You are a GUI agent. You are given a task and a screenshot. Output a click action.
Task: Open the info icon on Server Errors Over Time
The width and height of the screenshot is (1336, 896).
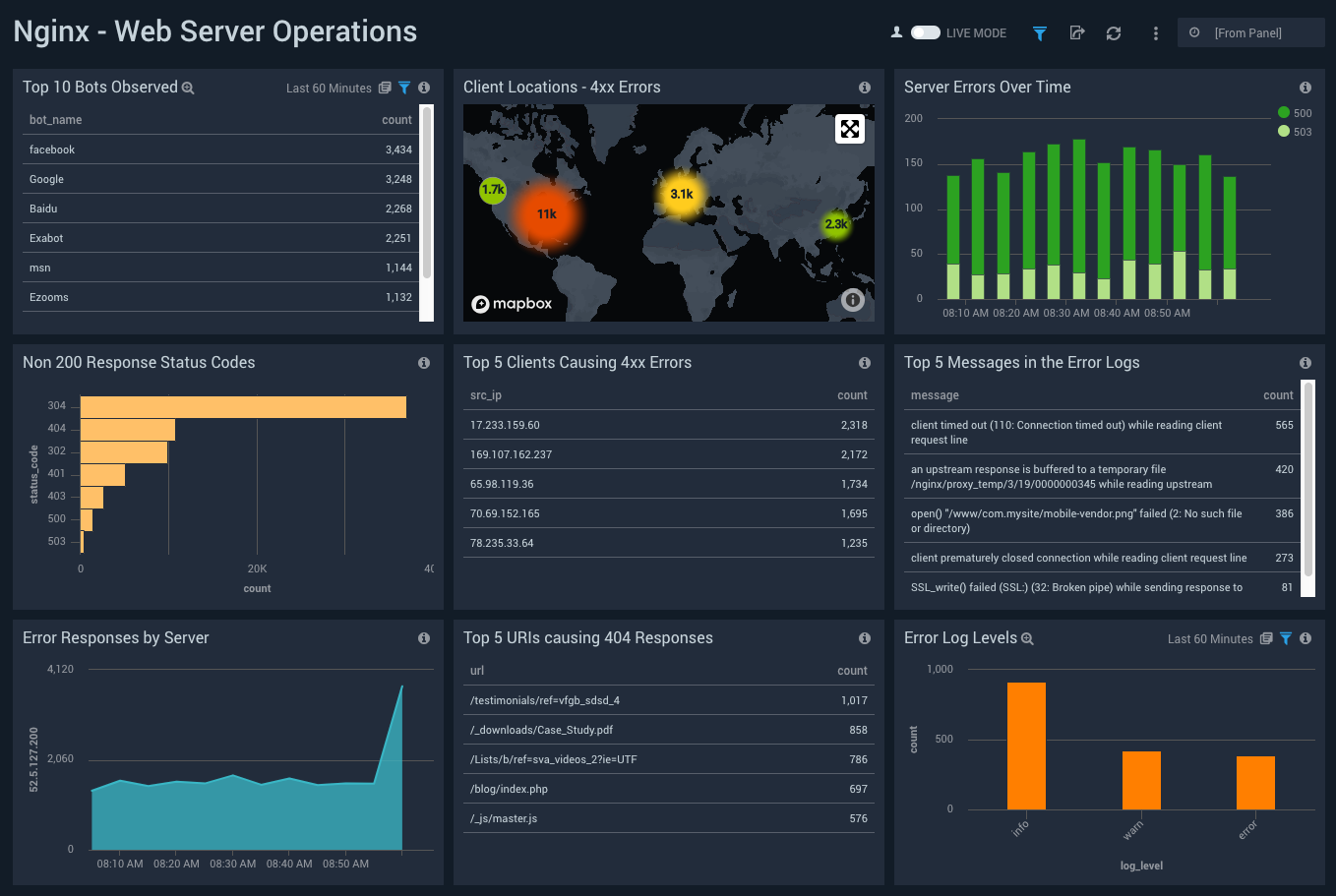tap(1306, 87)
